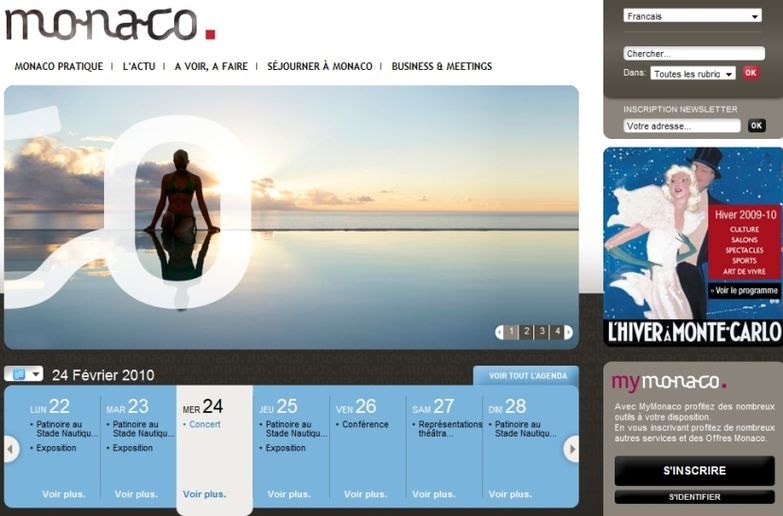Focus the Votre adresse newsletter field
Viewport: 783px width, 516px height.
click(x=682, y=126)
